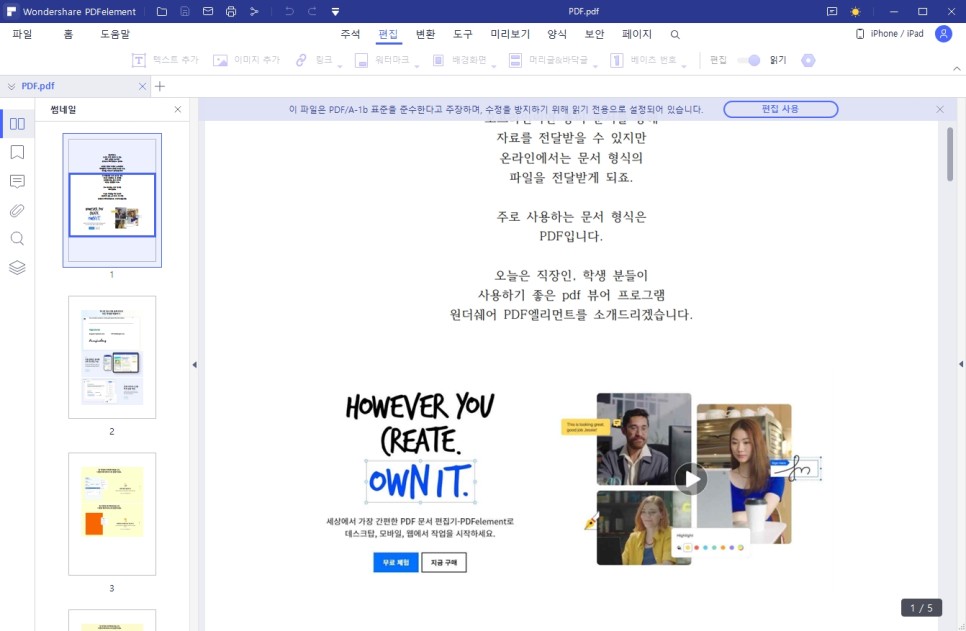Click the search magnifier in ribbon tabs
The width and height of the screenshot is (966, 631).
(675, 35)
